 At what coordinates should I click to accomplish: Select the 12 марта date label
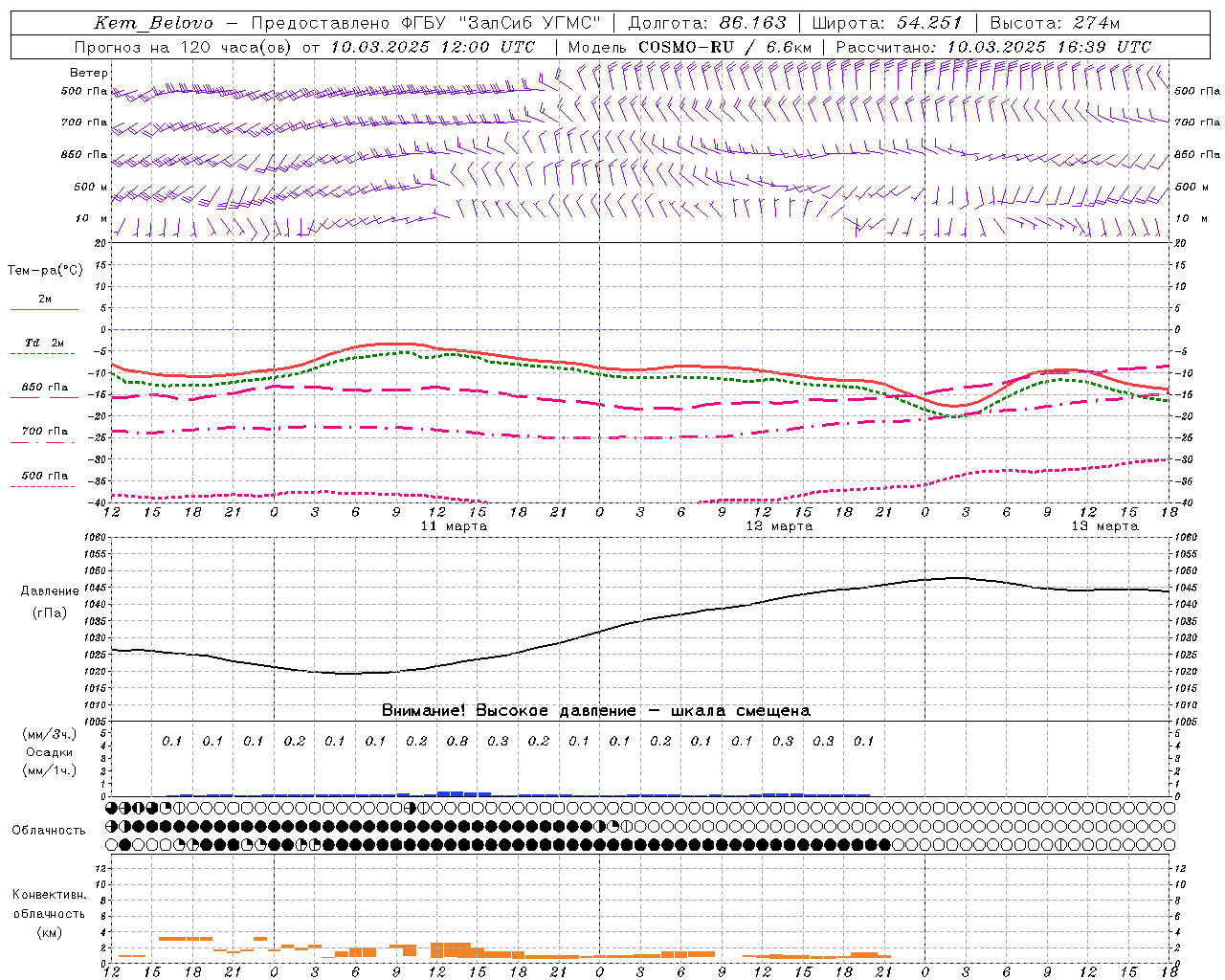[779, 526]
